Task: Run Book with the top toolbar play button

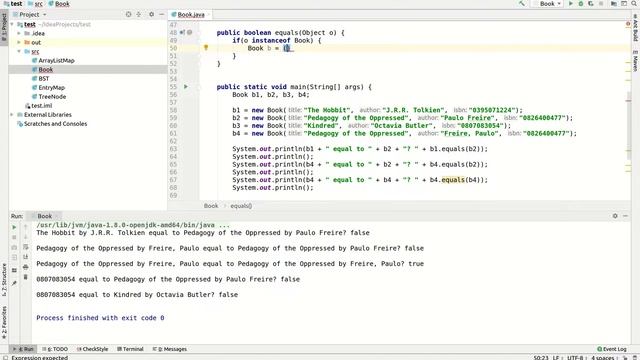Action: pyautogui.click(x=571, y=4)
